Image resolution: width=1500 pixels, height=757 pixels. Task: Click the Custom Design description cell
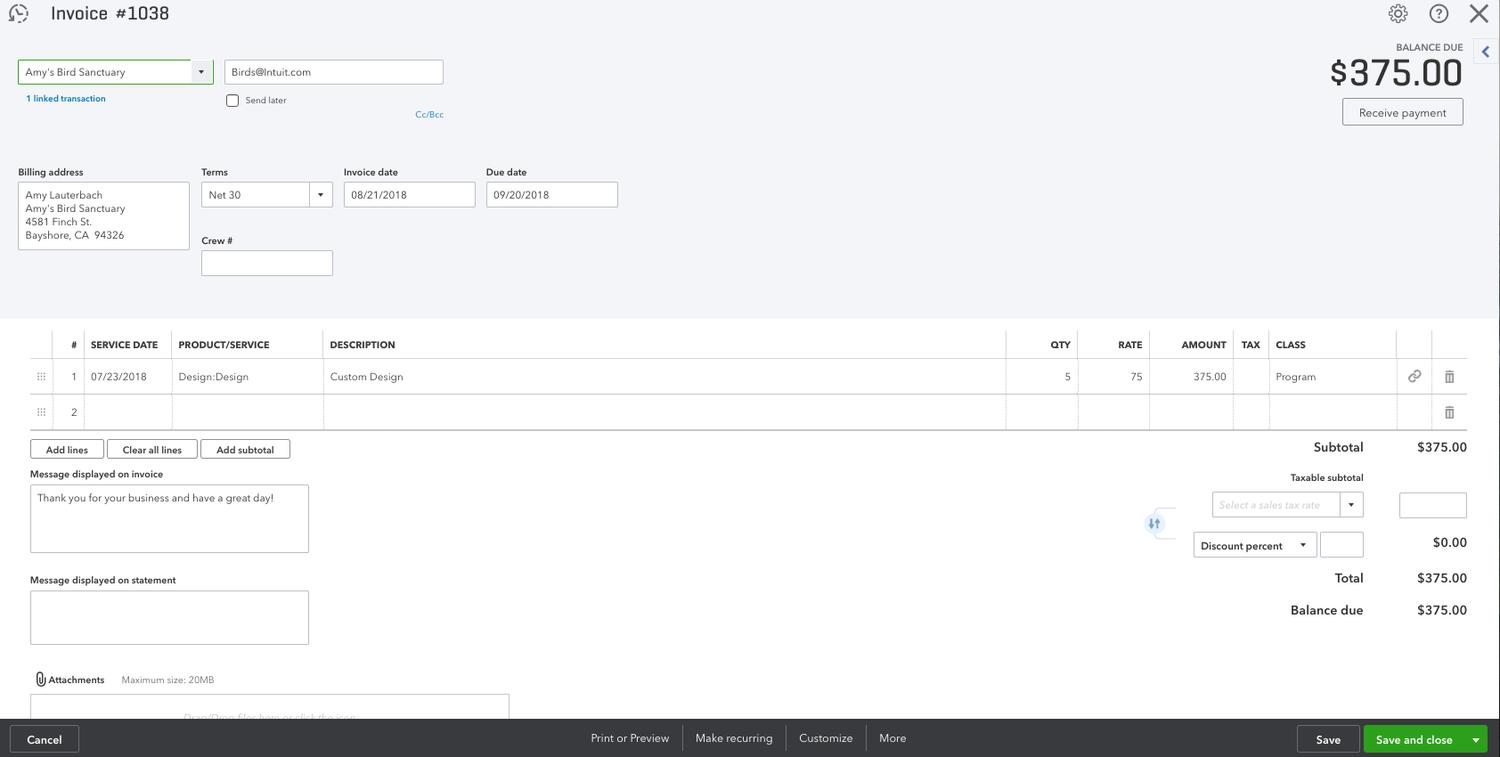664,377
